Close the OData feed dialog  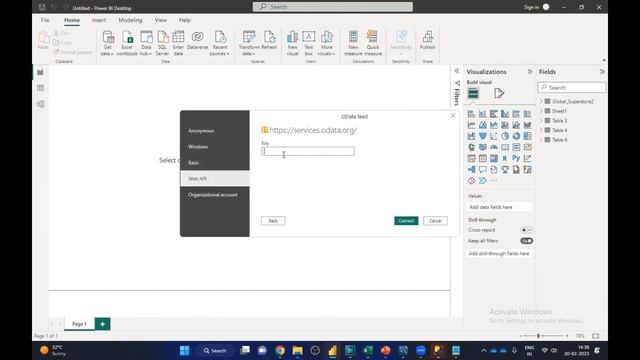(x=453, y=116)
